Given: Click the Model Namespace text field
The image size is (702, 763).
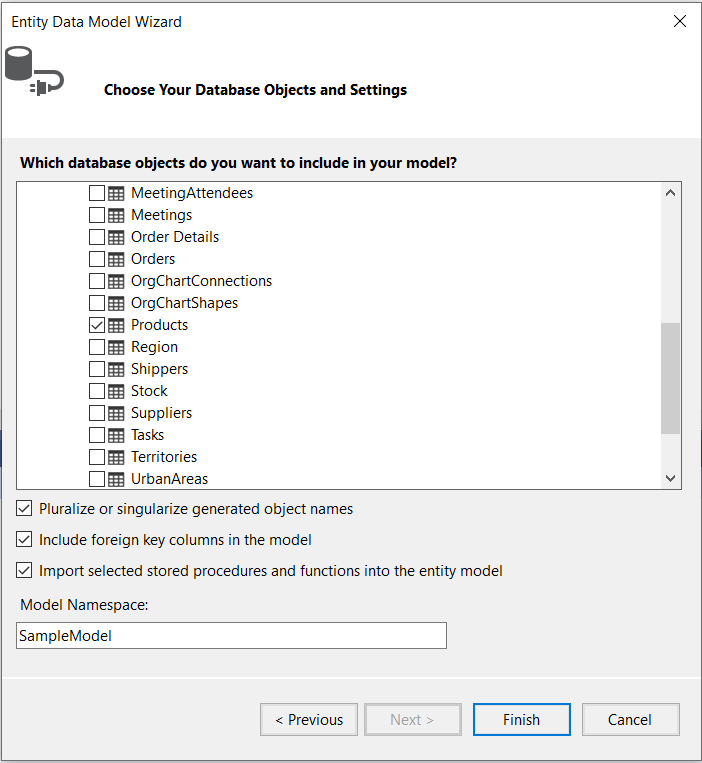Looking at the screenshot, I should (231, 636).
